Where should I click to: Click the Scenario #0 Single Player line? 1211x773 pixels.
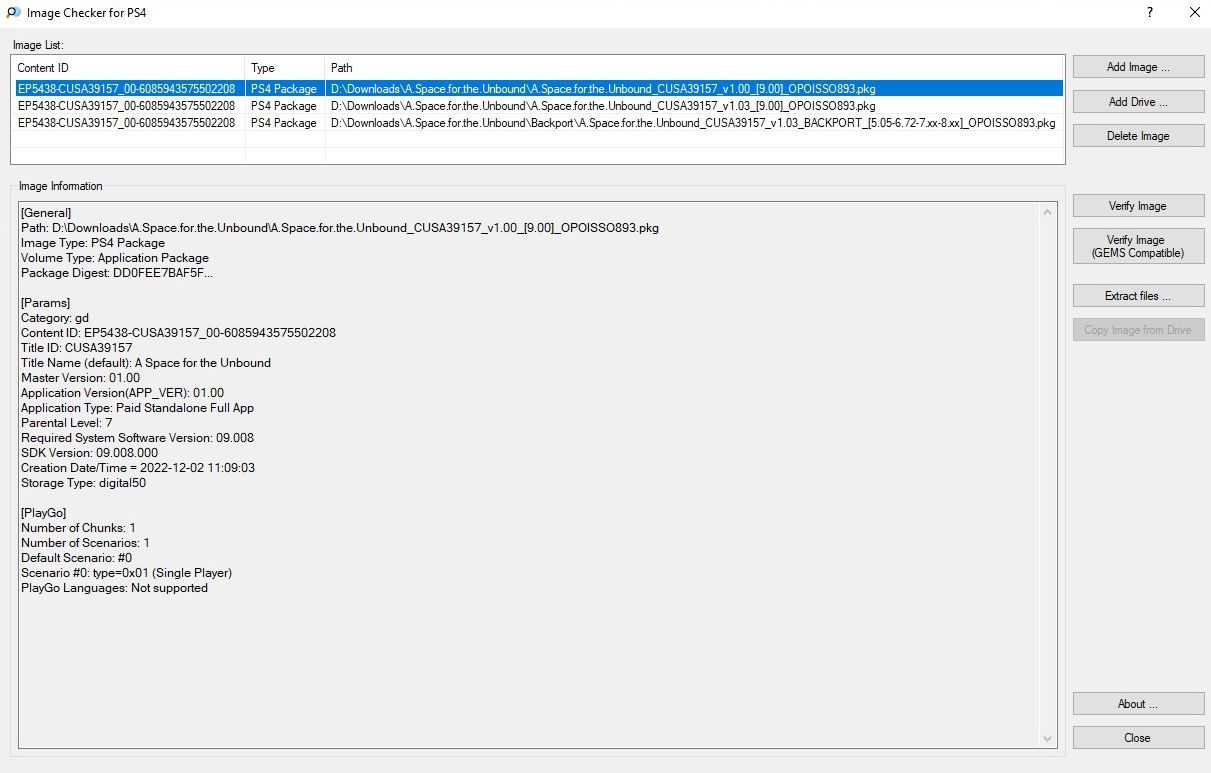click(127, 573)
